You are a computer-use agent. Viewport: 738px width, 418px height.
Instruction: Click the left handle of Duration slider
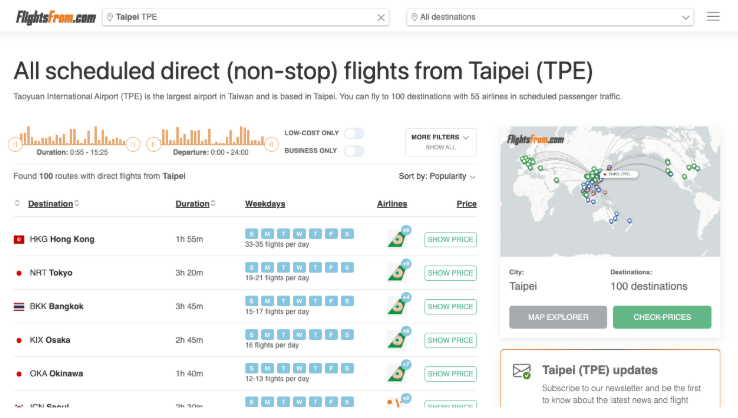[15, 144]
